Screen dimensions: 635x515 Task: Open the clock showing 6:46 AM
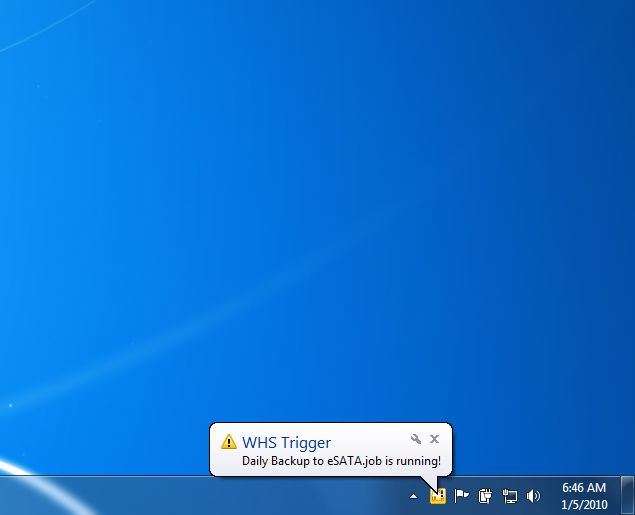584,488
